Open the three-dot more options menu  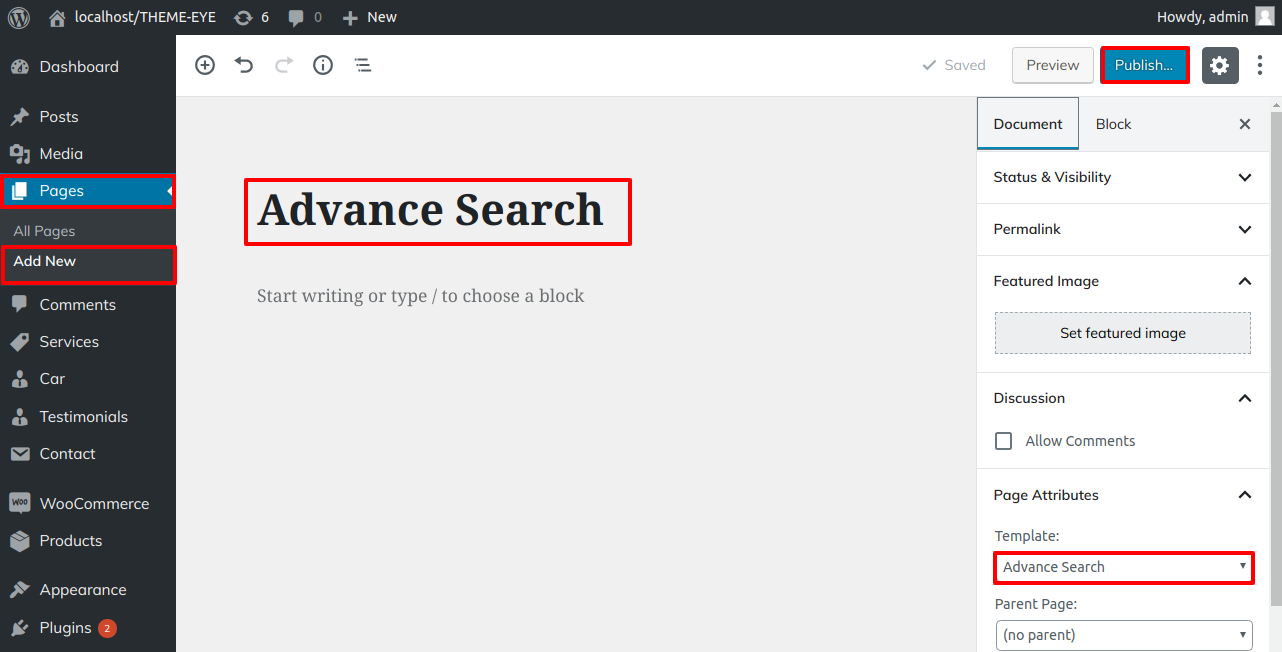click(x=1259, y=65)
